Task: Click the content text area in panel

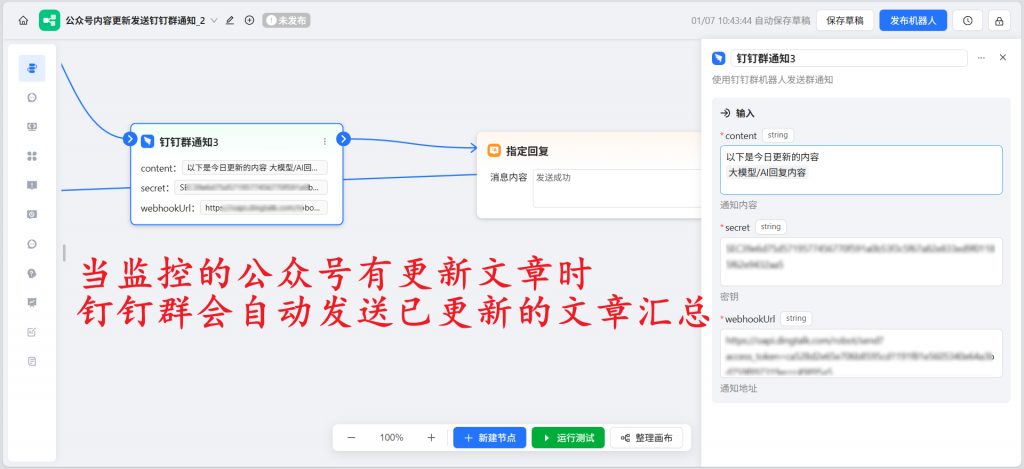Action: 861,170
